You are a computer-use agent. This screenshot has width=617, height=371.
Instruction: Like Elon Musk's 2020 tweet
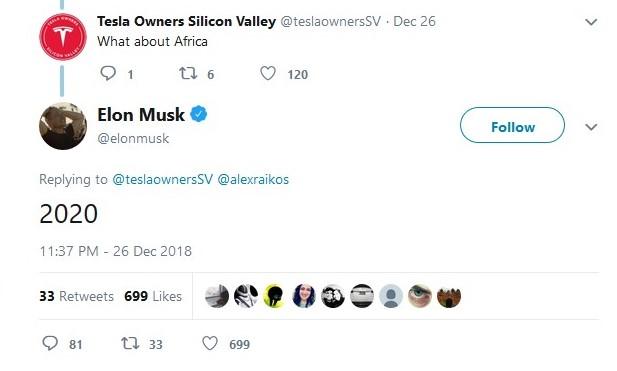pos(210,343)
